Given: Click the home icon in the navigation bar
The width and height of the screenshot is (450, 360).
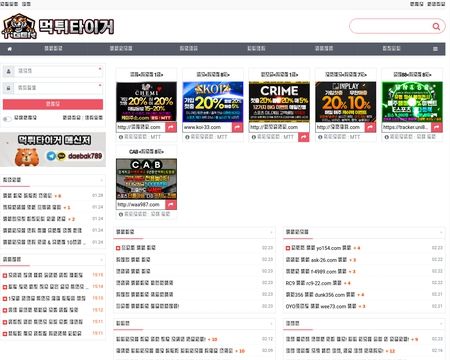Looking at the screenshot, I should [x=10, y=49].
